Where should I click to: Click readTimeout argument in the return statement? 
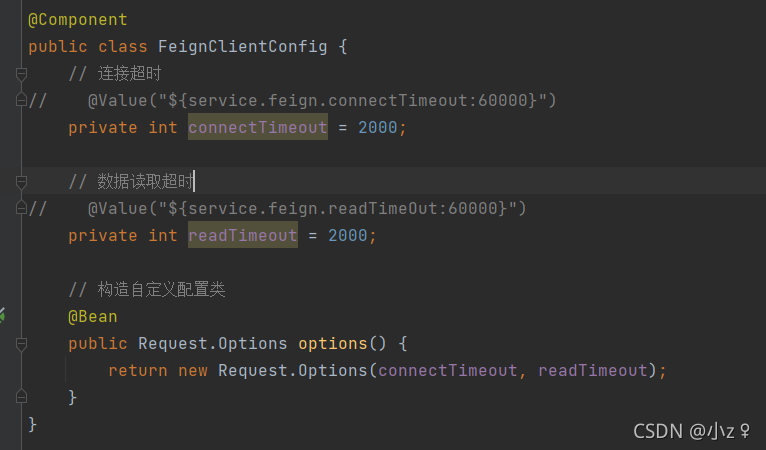click(x=592, y=371)
